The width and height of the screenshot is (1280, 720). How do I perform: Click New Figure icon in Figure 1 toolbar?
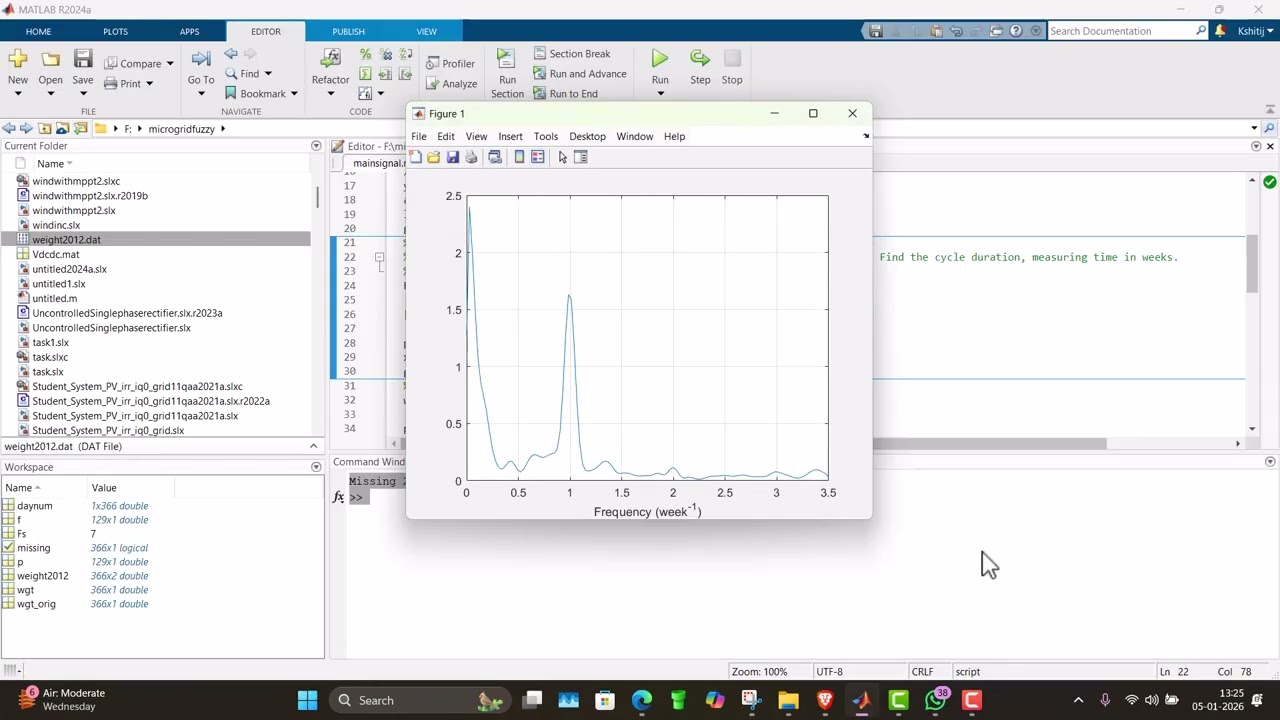pos(416,157)
